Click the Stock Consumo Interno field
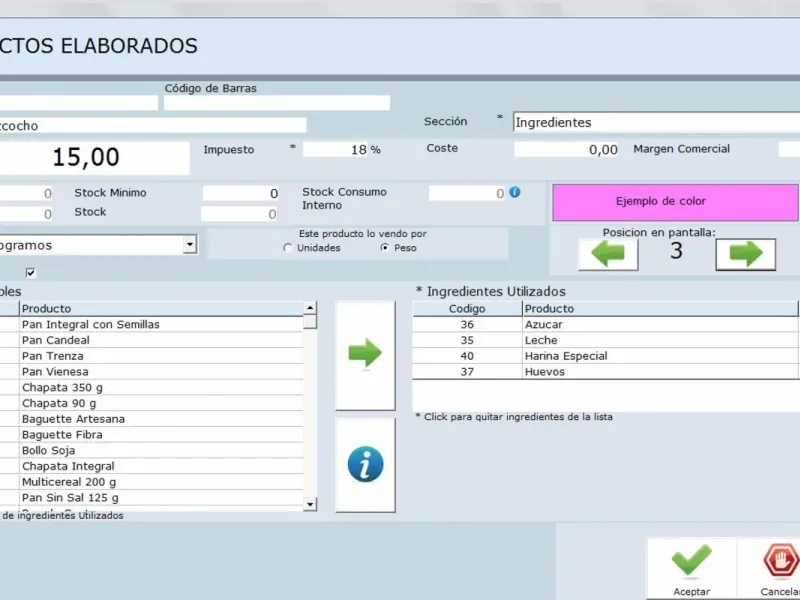This screenshot has width=800, height=600. (x=467, y=193)
